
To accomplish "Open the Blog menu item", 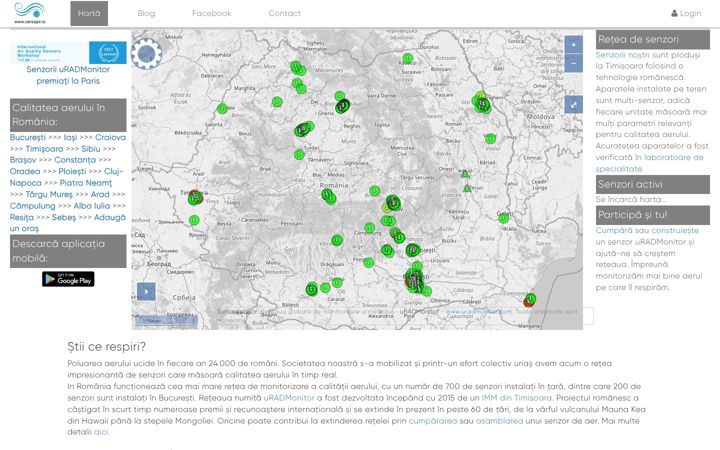I will click(146, 13).
